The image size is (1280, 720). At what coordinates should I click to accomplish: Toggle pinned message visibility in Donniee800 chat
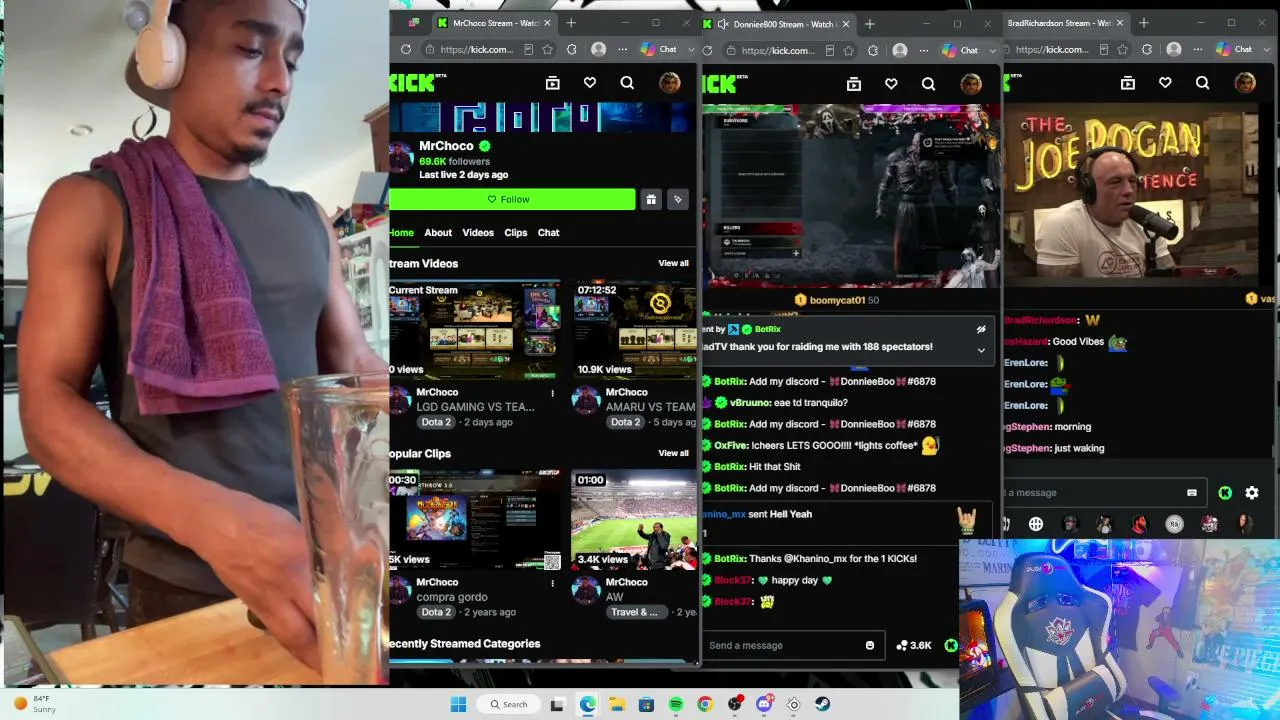[x=981, y=329]
